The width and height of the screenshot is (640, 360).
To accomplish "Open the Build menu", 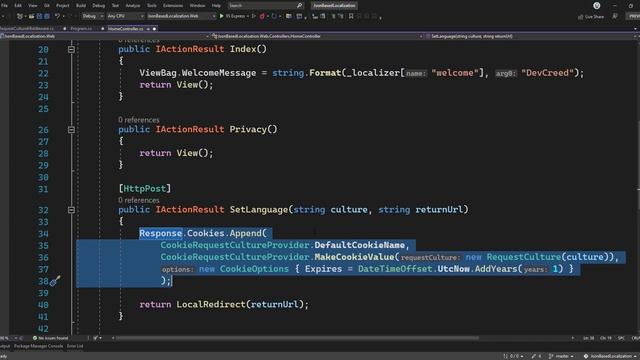I will pos(81,6).
